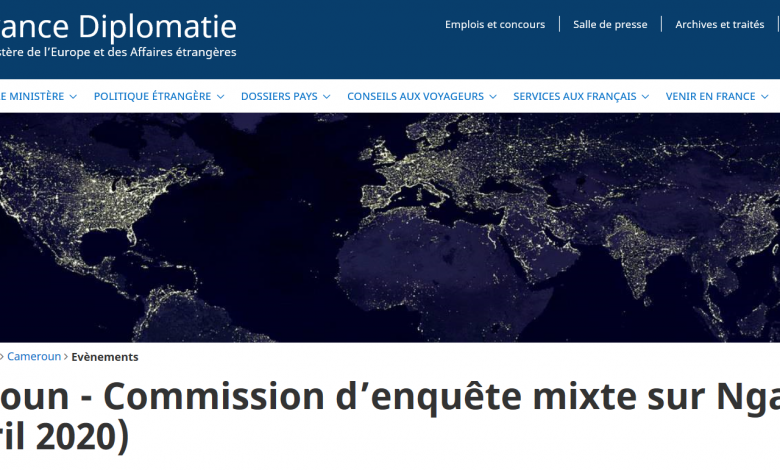Click the chevron next to Dossiers pays
This screenshot has height=470, width=780.
tap(327, 97)
